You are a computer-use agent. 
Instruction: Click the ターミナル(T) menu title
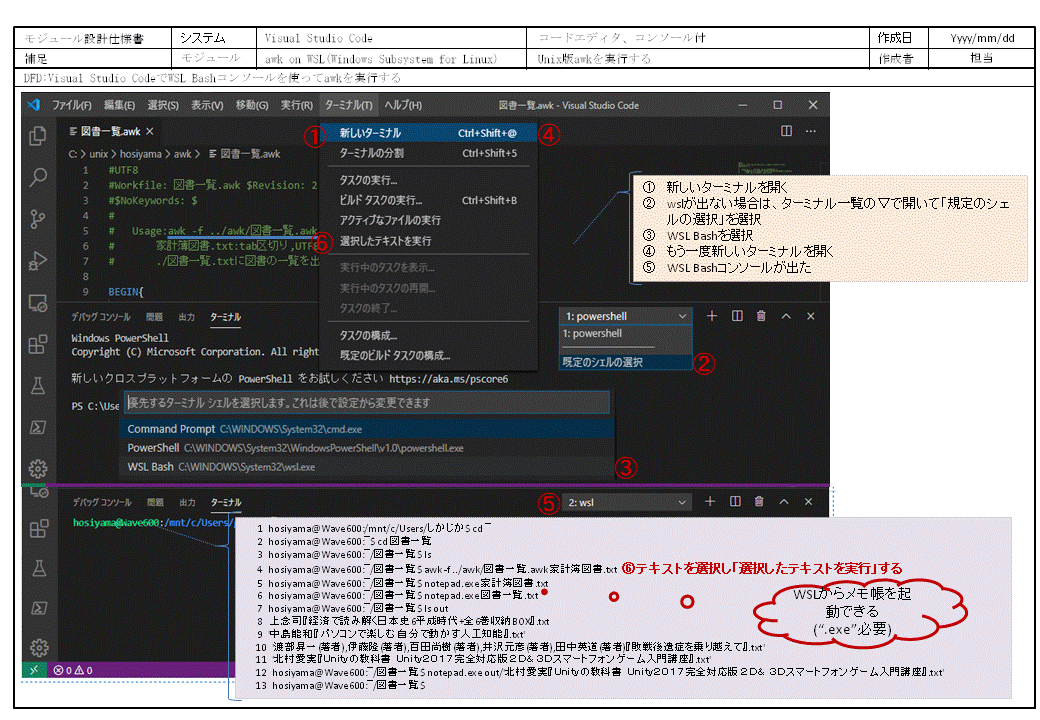pos(348,105)
